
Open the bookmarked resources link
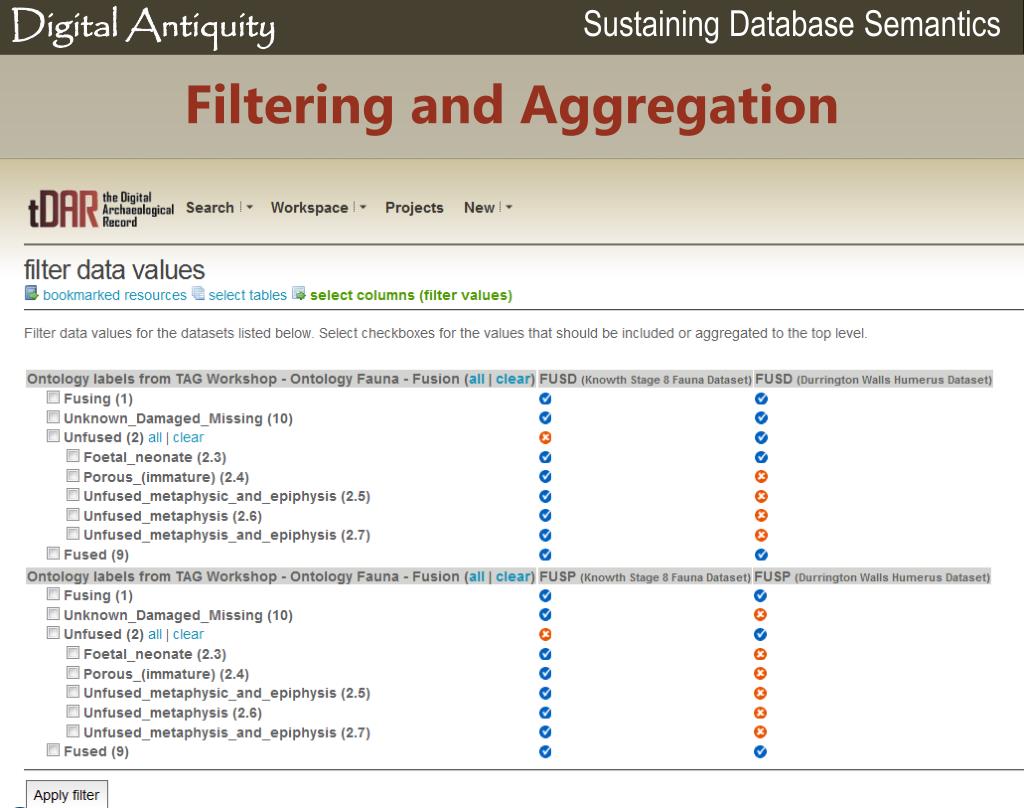[x=115, y=295]
